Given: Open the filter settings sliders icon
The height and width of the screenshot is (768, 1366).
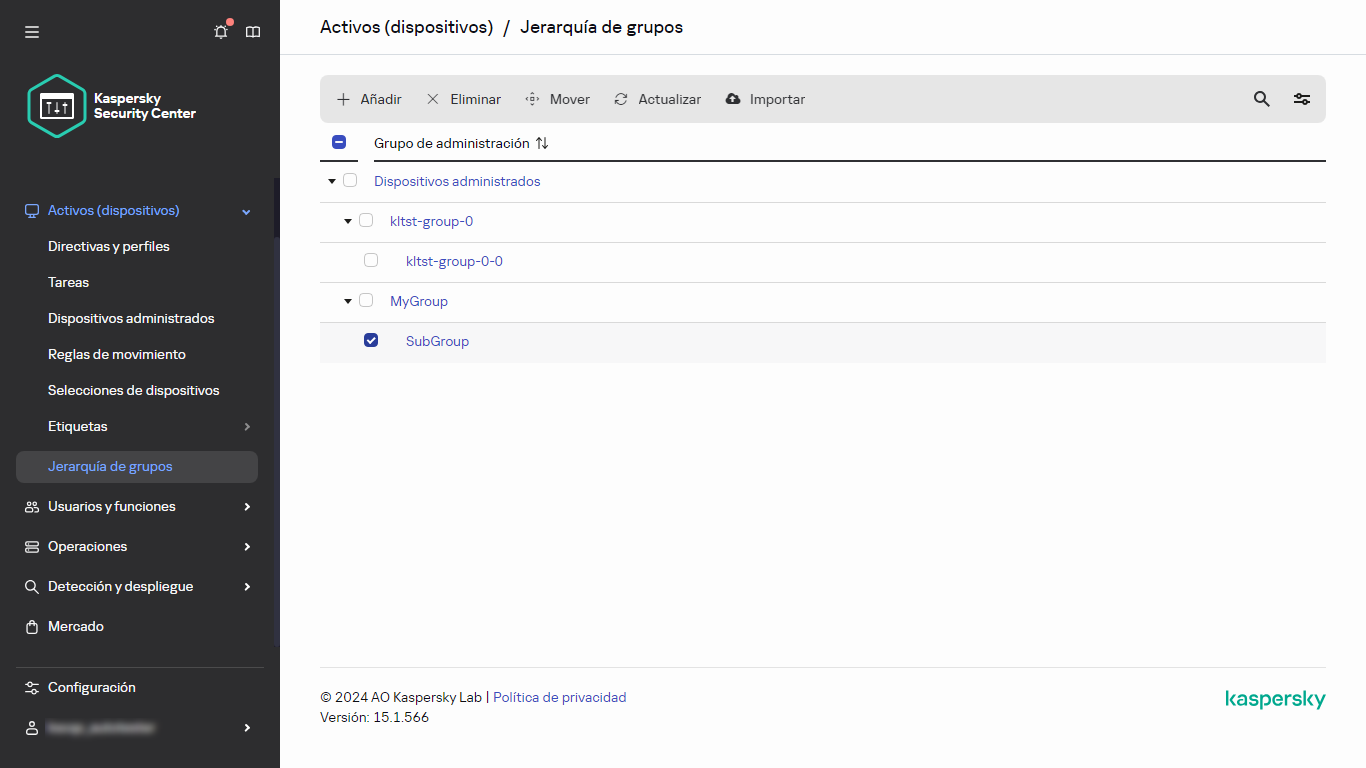Looking at the screenshot, I should (x=1301, y=99).
